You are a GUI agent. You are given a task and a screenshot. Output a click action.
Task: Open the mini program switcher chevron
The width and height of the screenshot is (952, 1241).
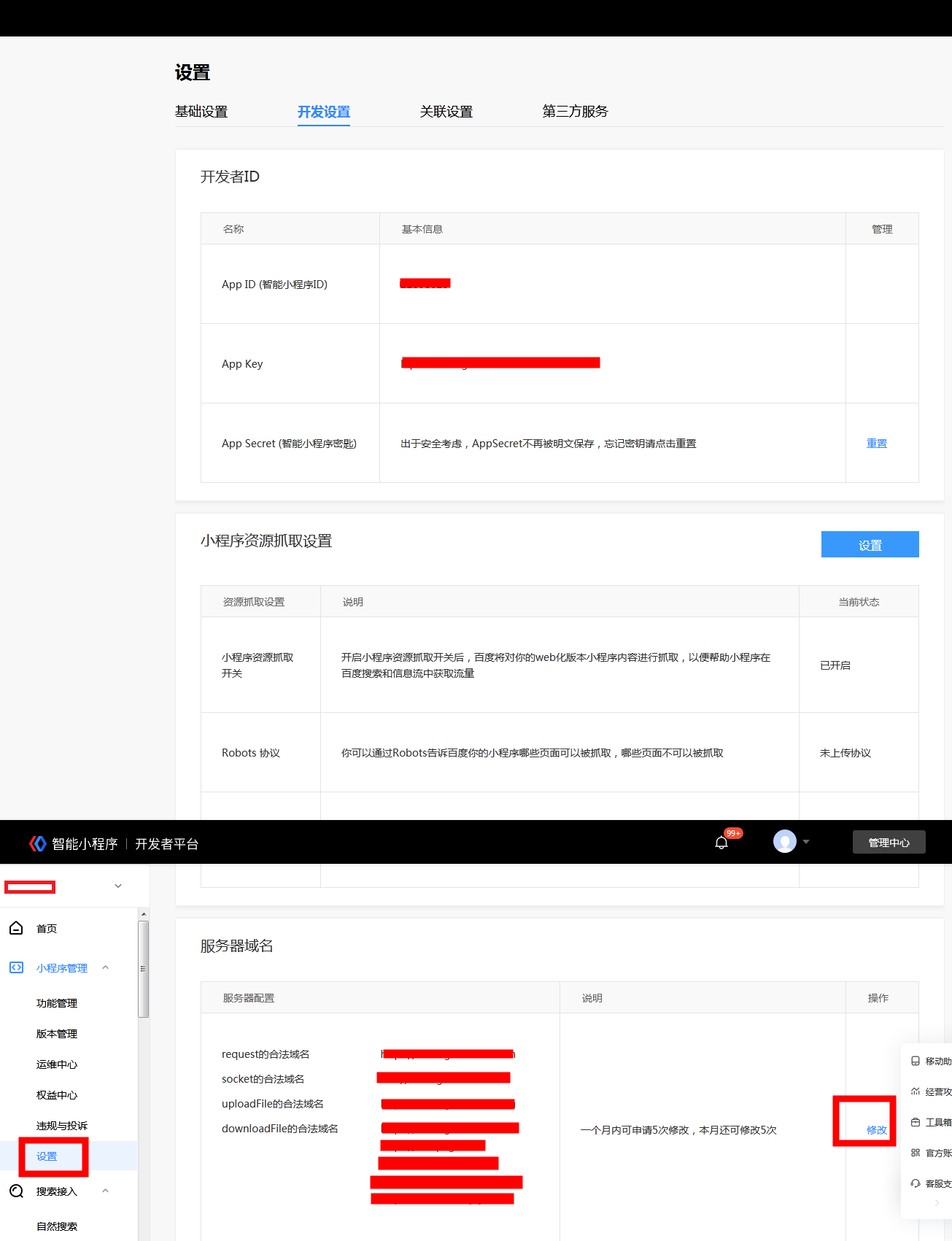[x=118, y=886]
